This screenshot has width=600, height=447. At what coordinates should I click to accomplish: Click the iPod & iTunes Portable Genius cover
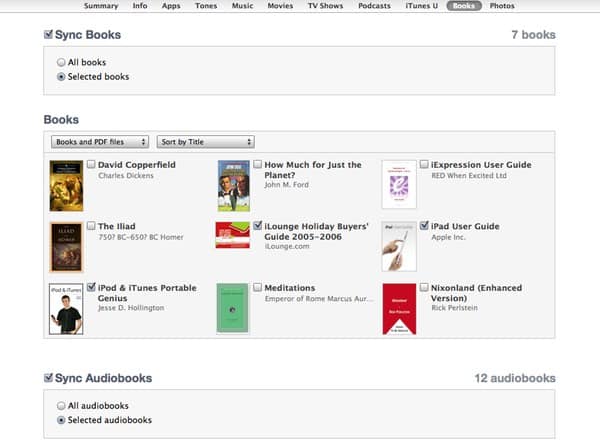point(66,309)
